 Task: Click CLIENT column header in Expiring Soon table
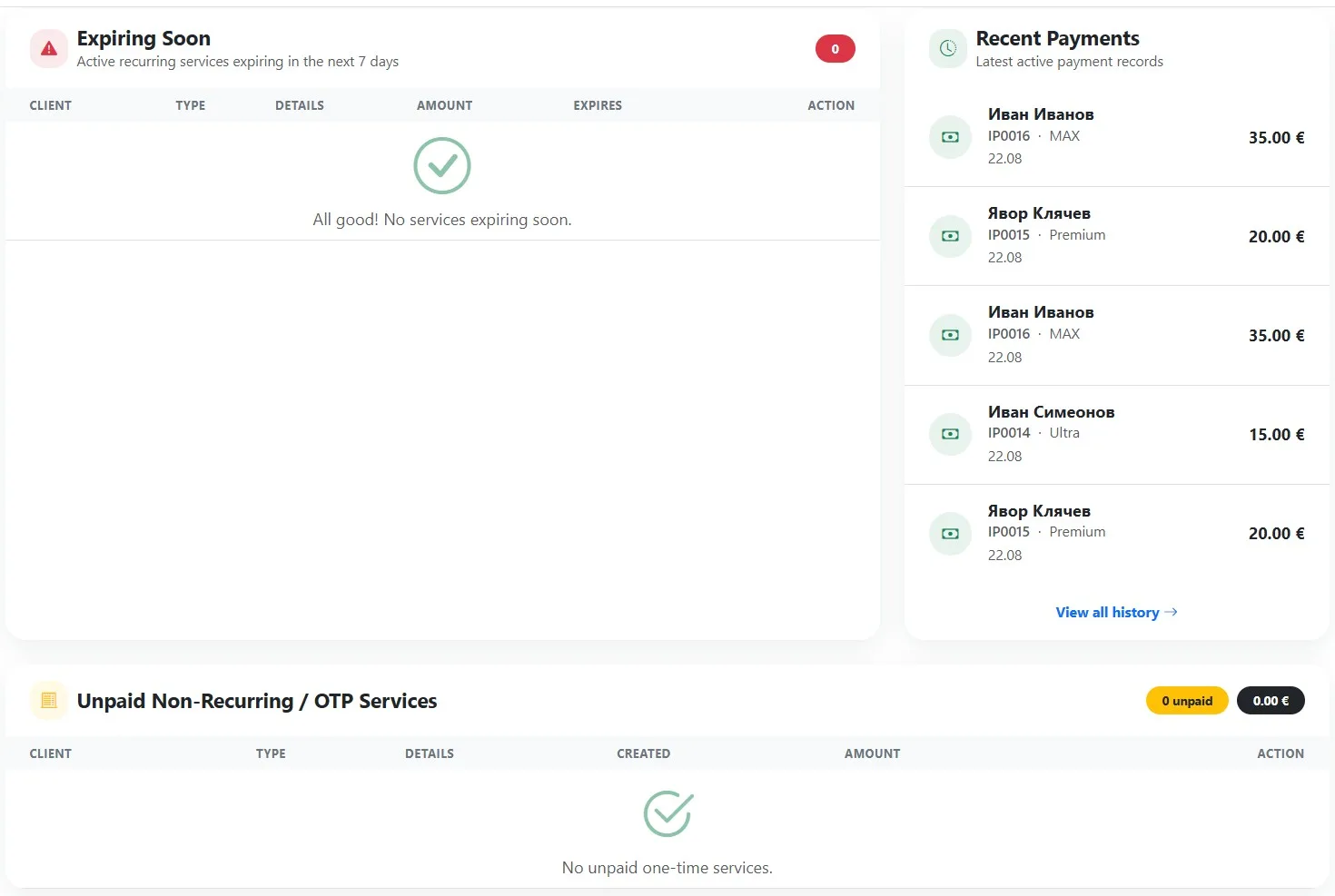point(51,105)
